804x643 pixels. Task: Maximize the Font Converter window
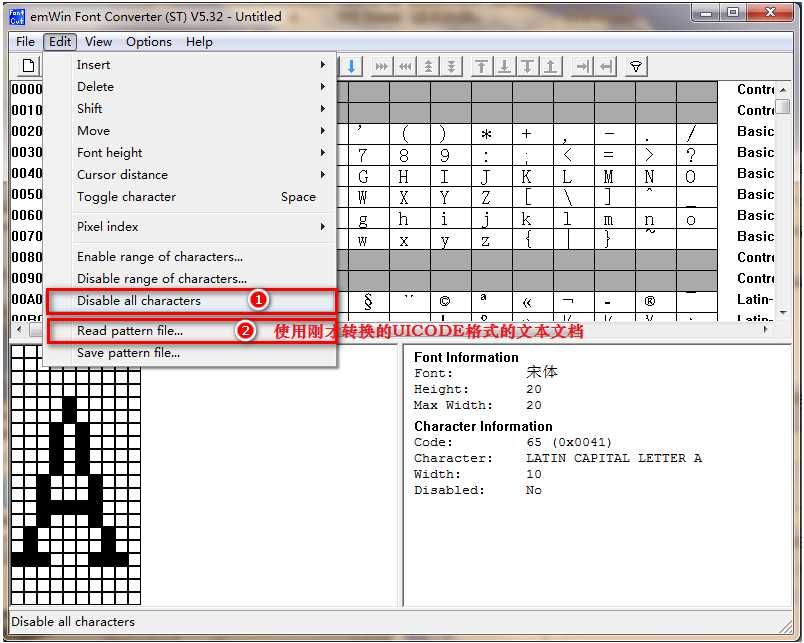pos(734,12)
